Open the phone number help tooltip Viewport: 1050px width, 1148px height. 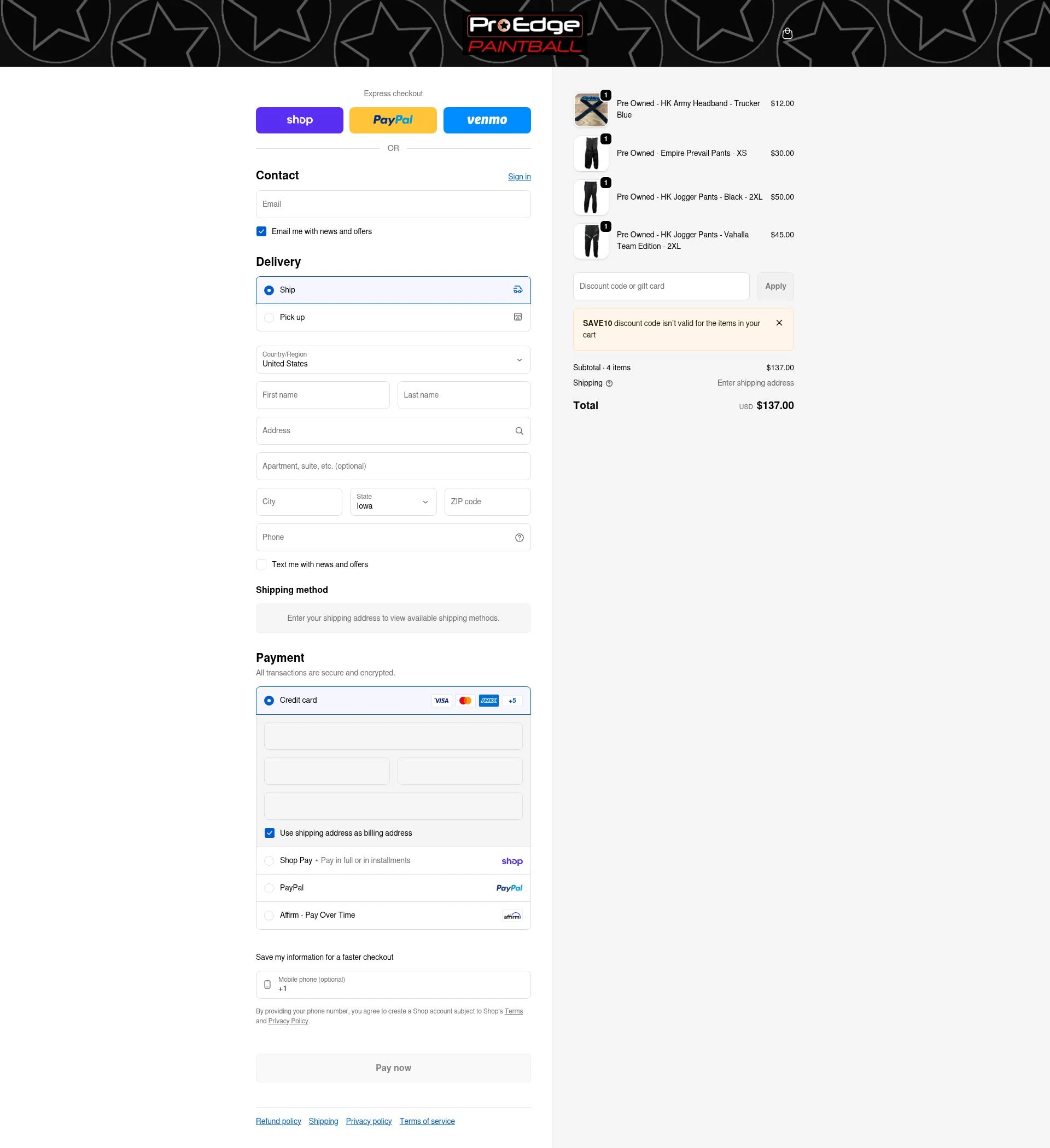519,537
